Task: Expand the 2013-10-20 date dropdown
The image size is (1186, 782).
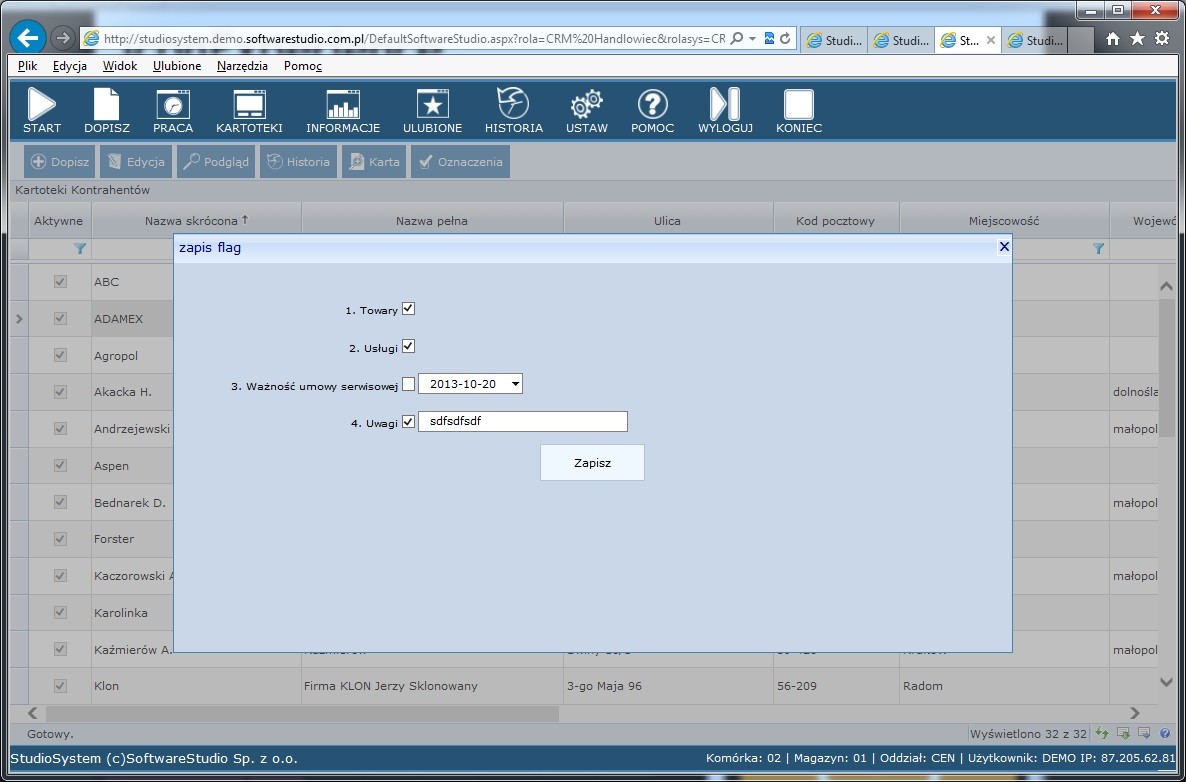Action: coord(514,384)
